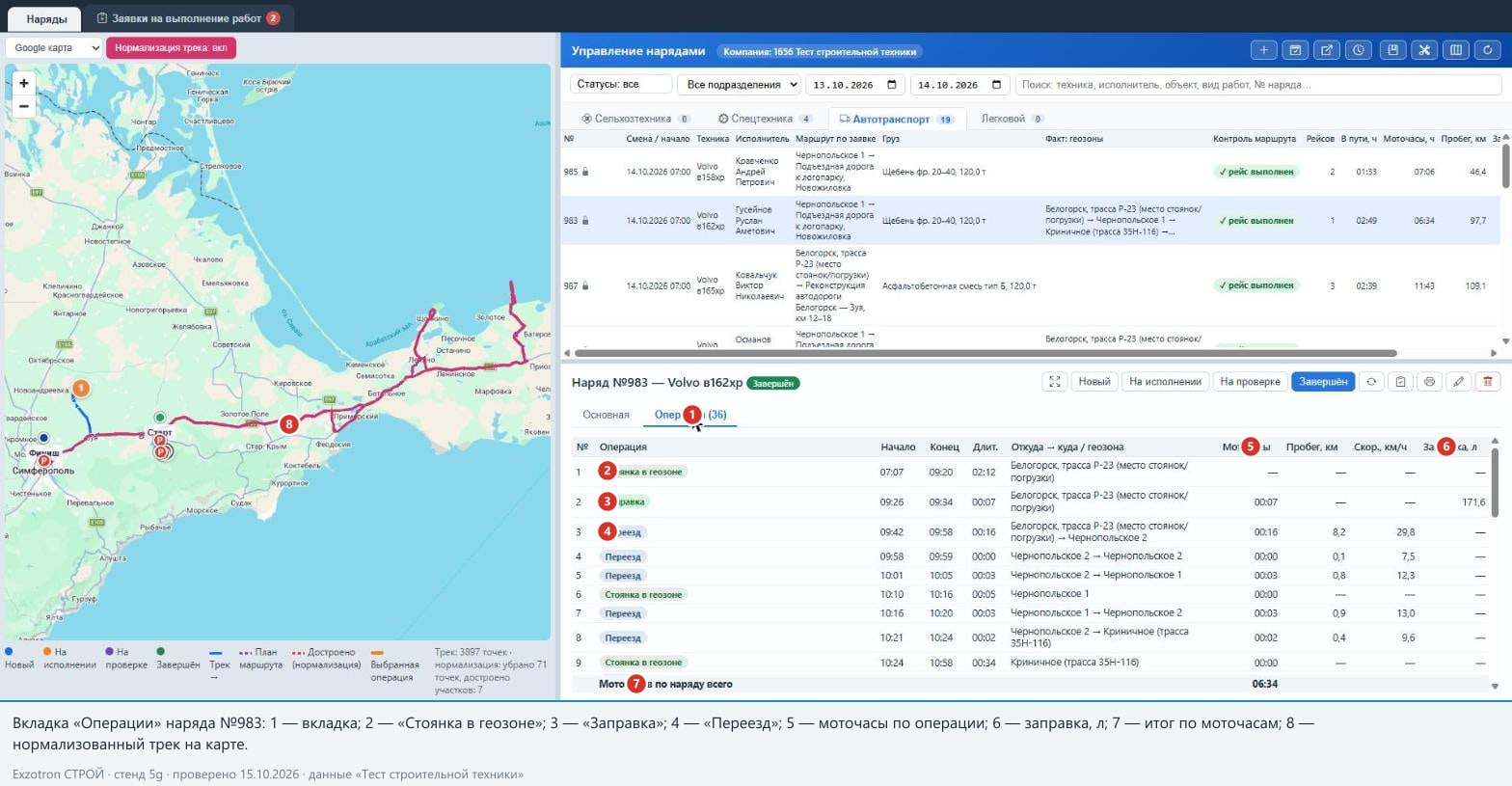The width and height of the screenshot is (1512, 786).
Task: Expand order №983 panel to fullscreen
Action: (x=1055, y=382)
